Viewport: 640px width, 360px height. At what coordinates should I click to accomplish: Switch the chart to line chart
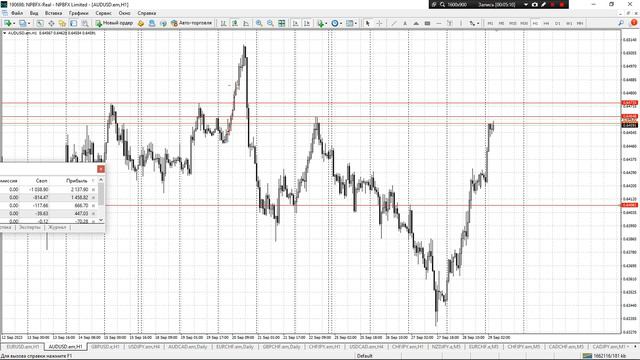coord(246,23)
